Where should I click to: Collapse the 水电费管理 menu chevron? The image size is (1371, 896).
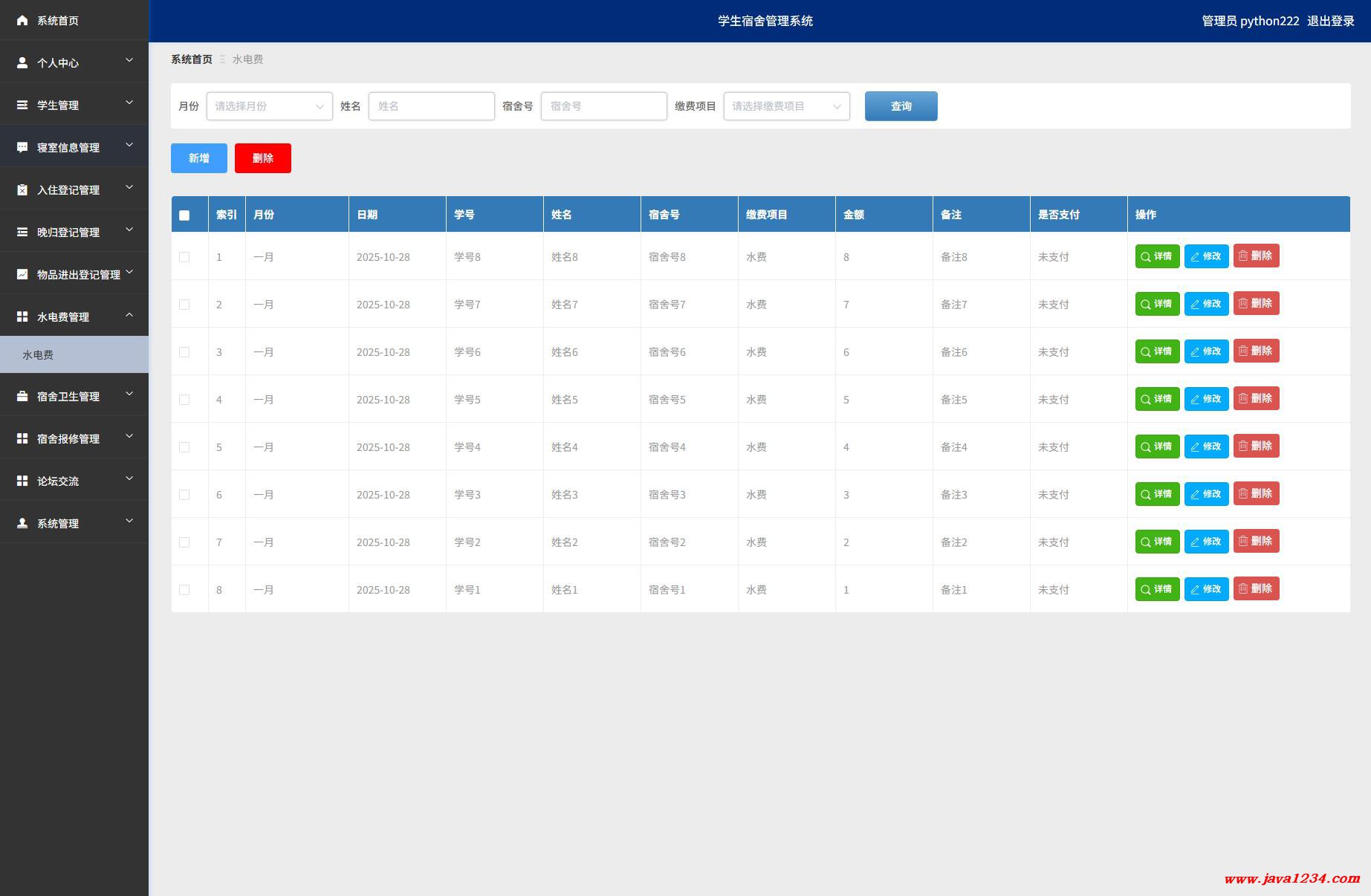129,316
